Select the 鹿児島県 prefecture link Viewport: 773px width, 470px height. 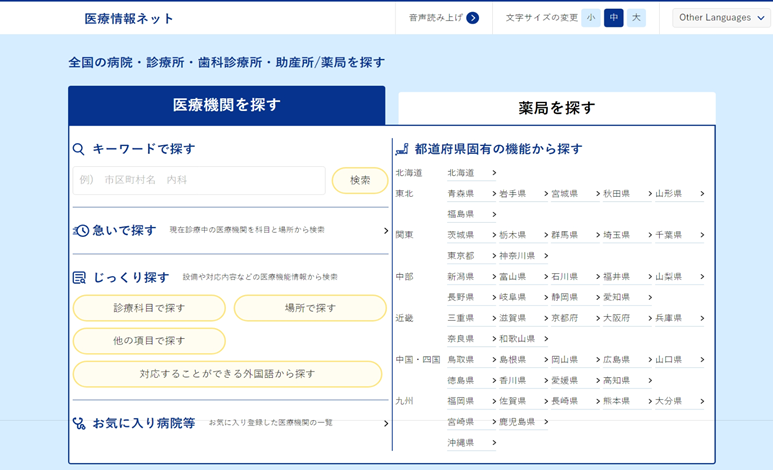[524, 422]
